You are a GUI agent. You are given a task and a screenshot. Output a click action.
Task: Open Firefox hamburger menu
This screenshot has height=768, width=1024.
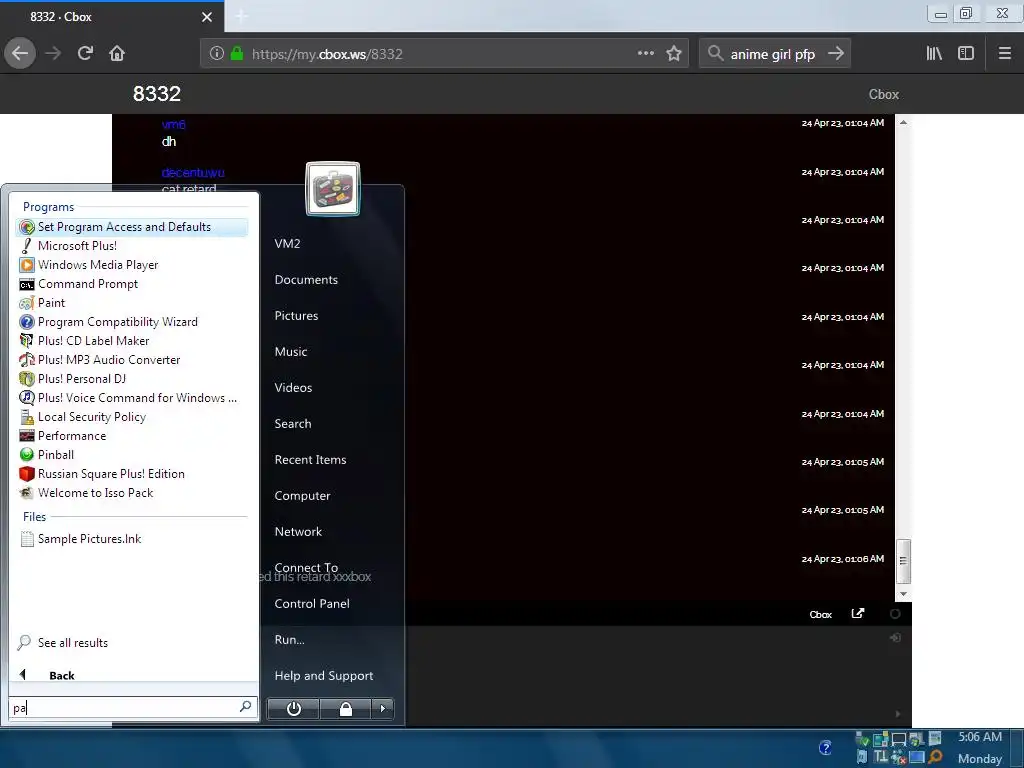[x=1005, y=54]
